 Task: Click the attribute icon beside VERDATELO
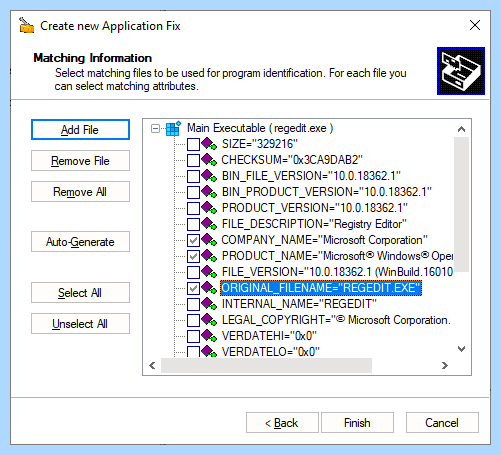click(209, 351)
